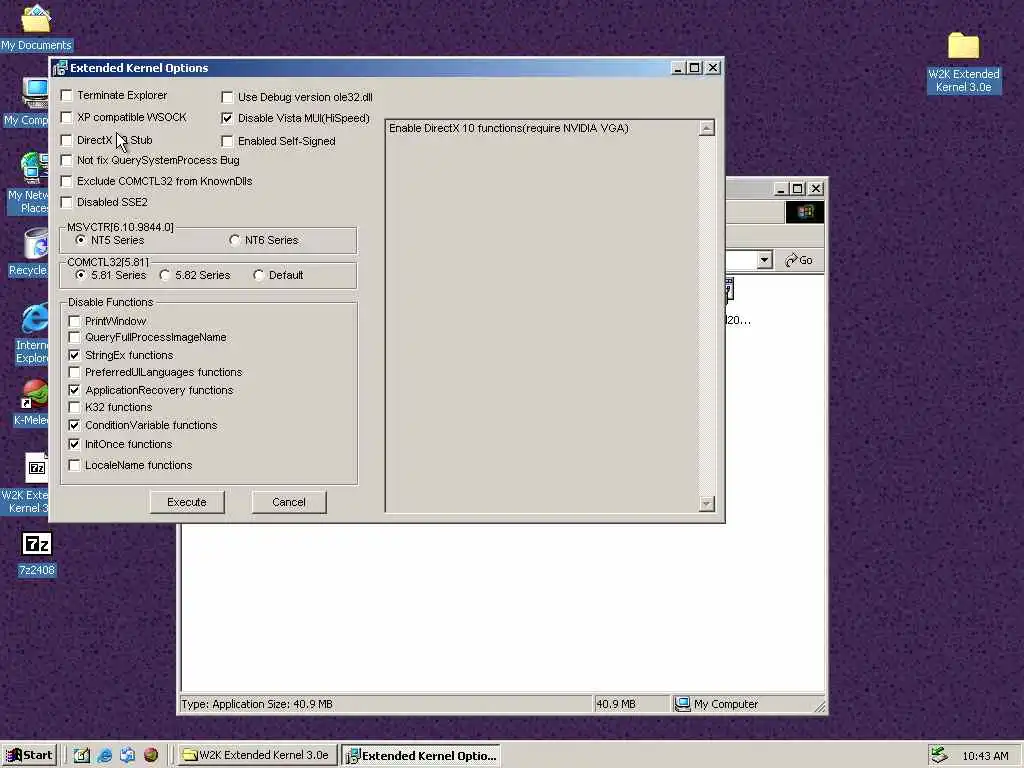Select the NT5 Series radio button
The width and height of the screenshot is (1024, 768).
coord(80,240)
